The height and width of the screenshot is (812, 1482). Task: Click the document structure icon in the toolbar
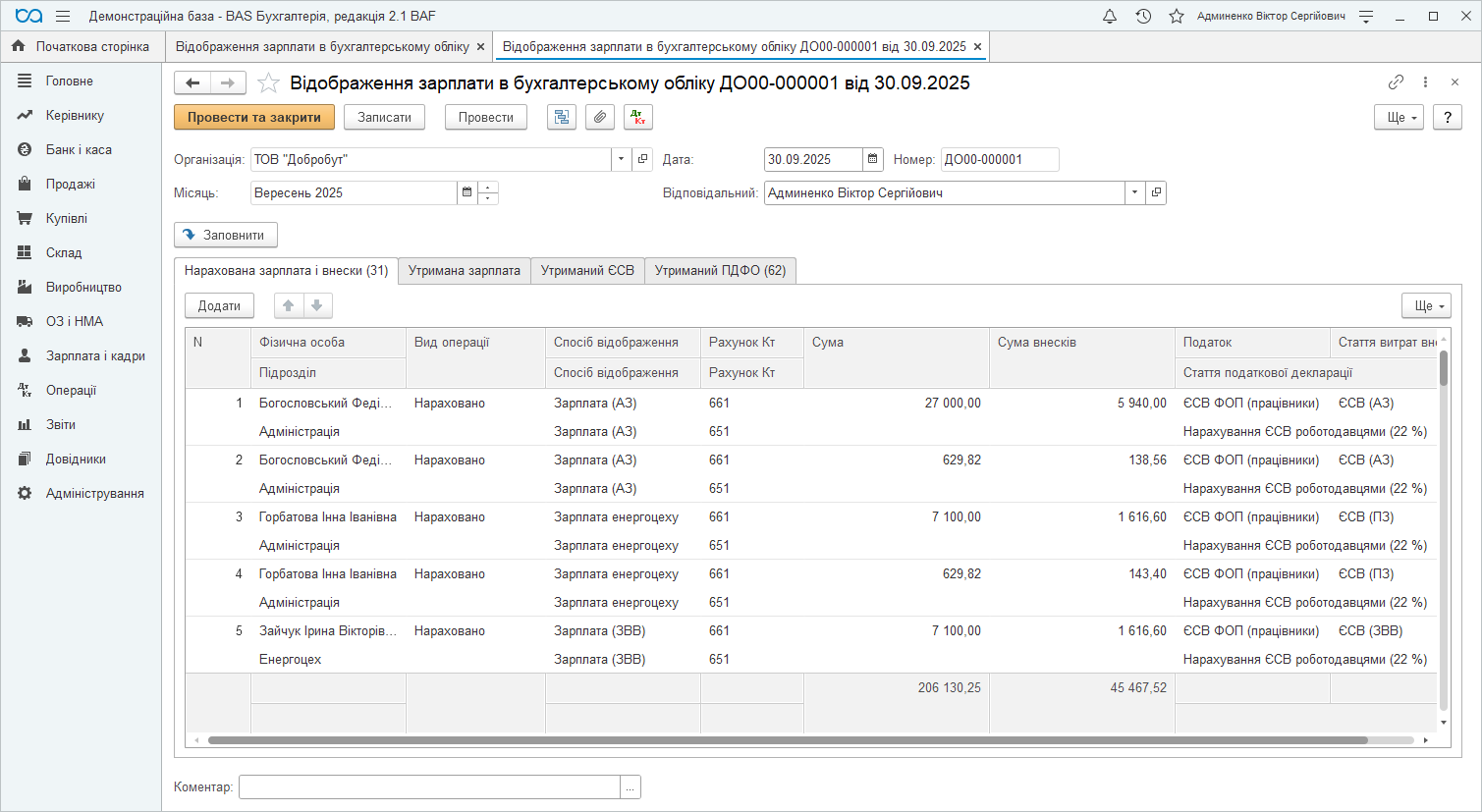(562, 117)
